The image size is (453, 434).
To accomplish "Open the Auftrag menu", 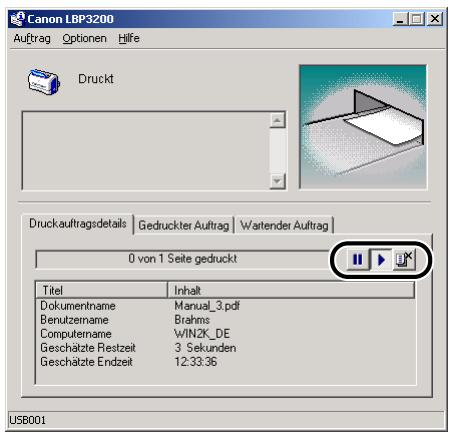I will coord(32,38).
